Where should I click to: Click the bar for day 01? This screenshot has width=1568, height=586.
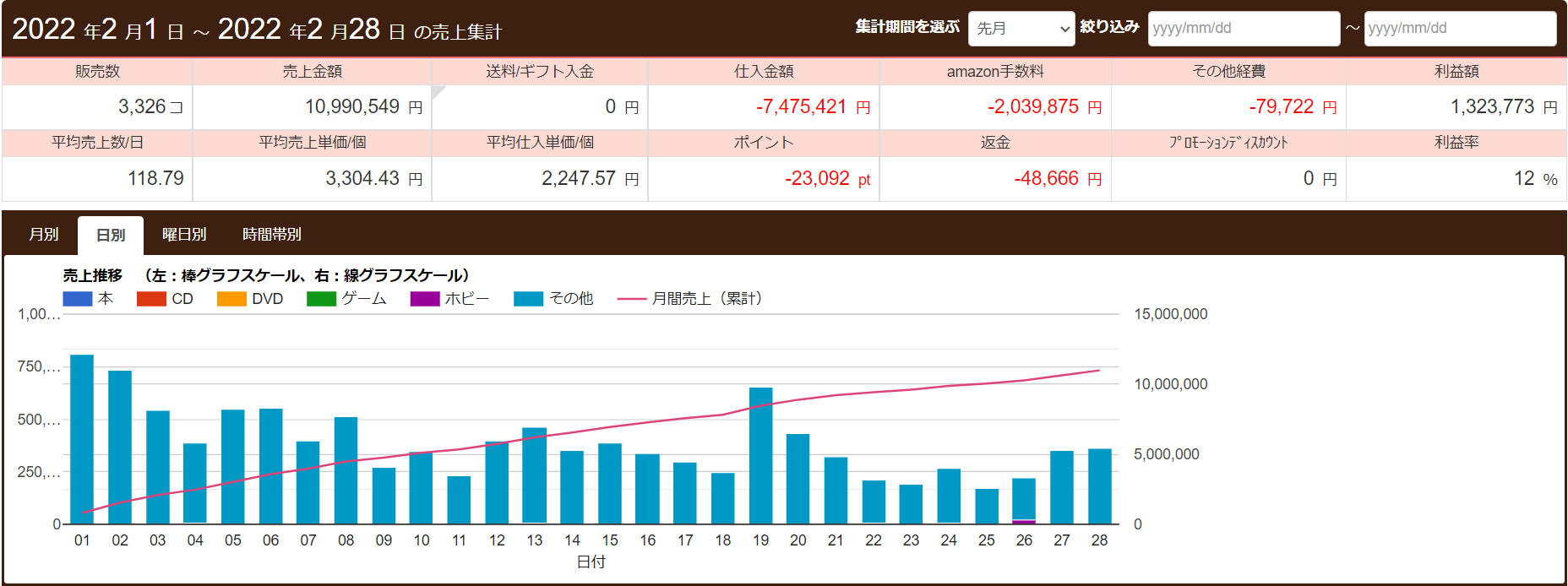coord(82,439)
